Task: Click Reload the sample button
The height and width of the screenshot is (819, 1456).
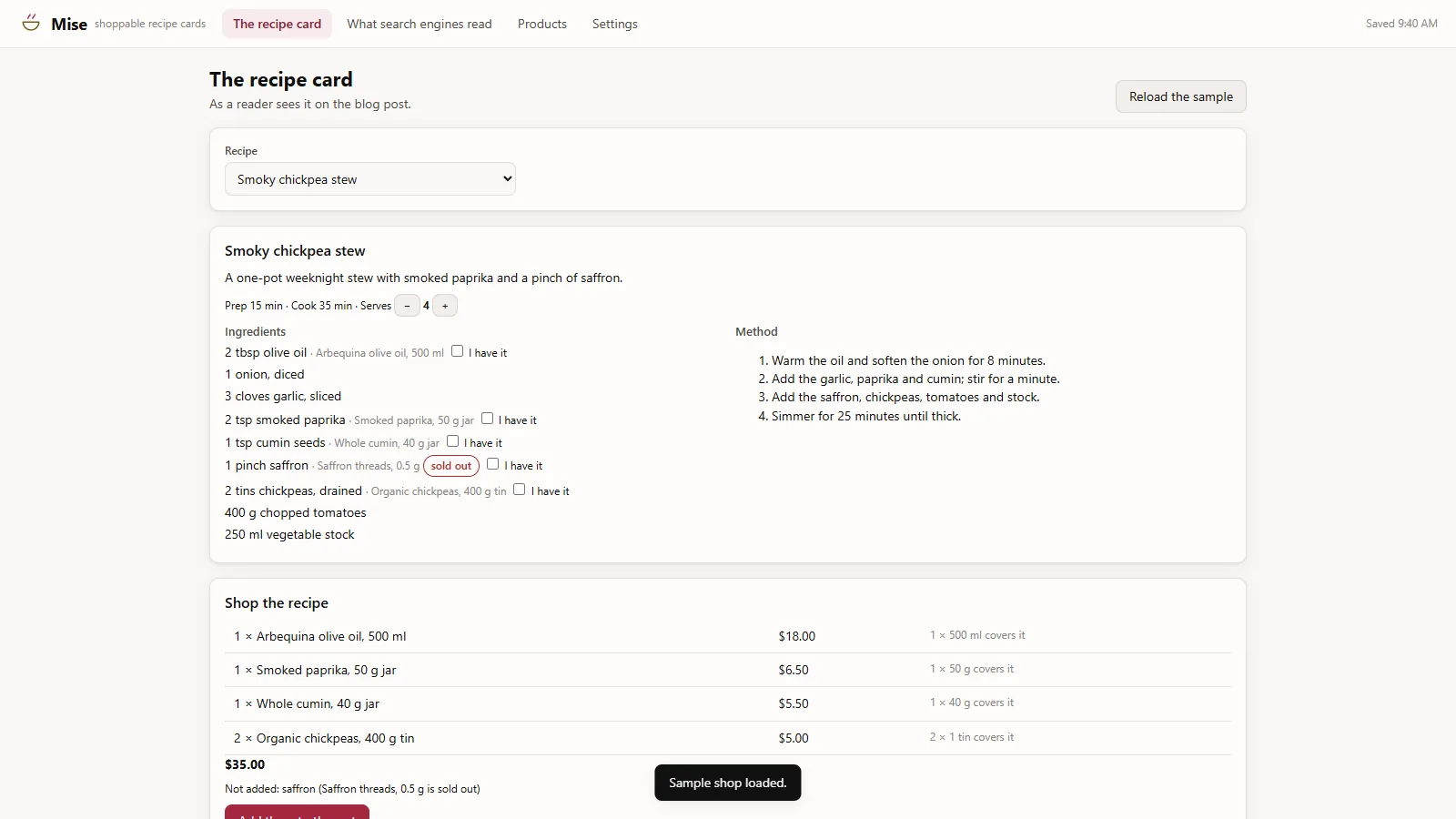Action: click(1181, 96)
